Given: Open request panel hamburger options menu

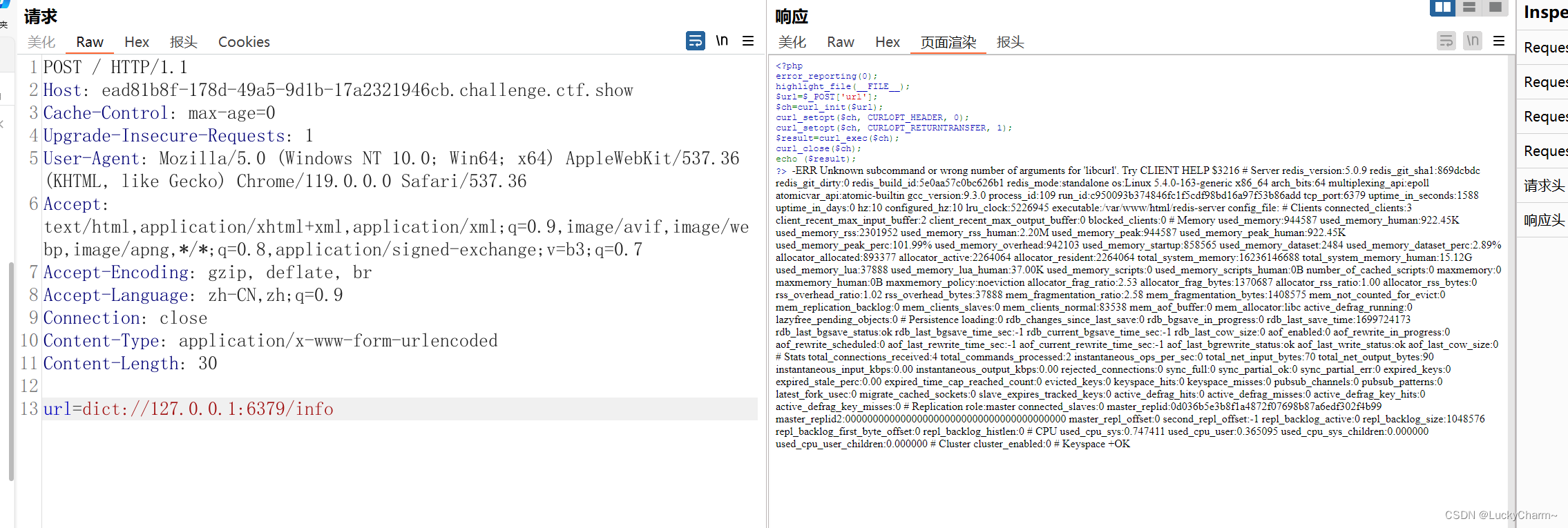Looking at the screenshot, I should [x=748, y=41].
